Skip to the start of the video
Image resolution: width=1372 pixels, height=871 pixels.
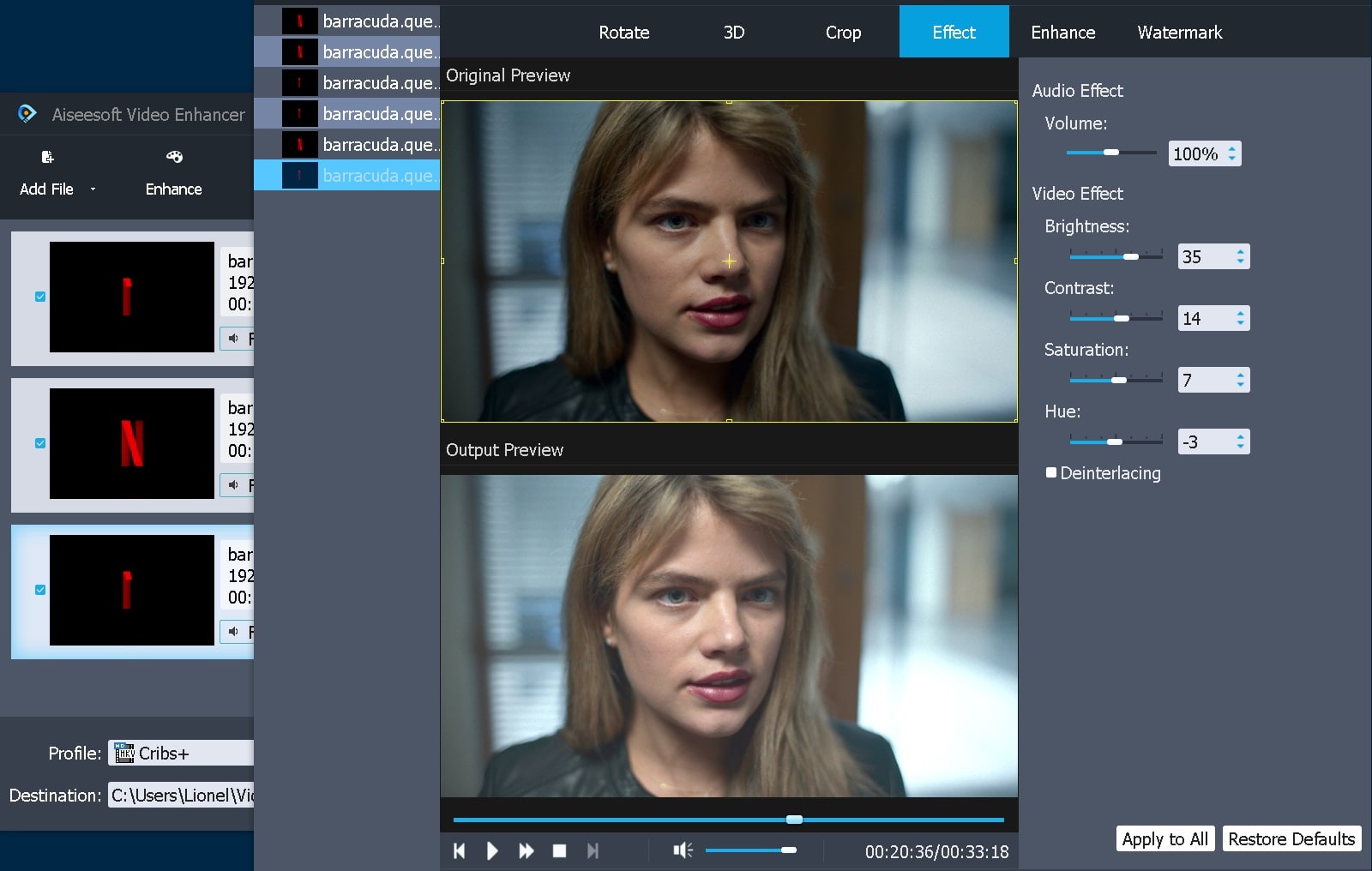pyautogui.click(x=459, y=850)
